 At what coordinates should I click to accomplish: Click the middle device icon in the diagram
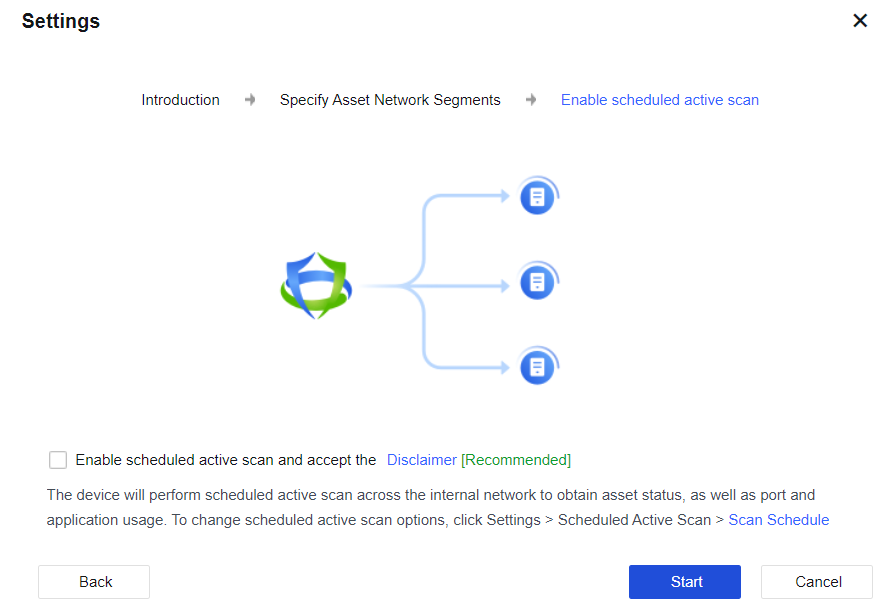point(537,283)
